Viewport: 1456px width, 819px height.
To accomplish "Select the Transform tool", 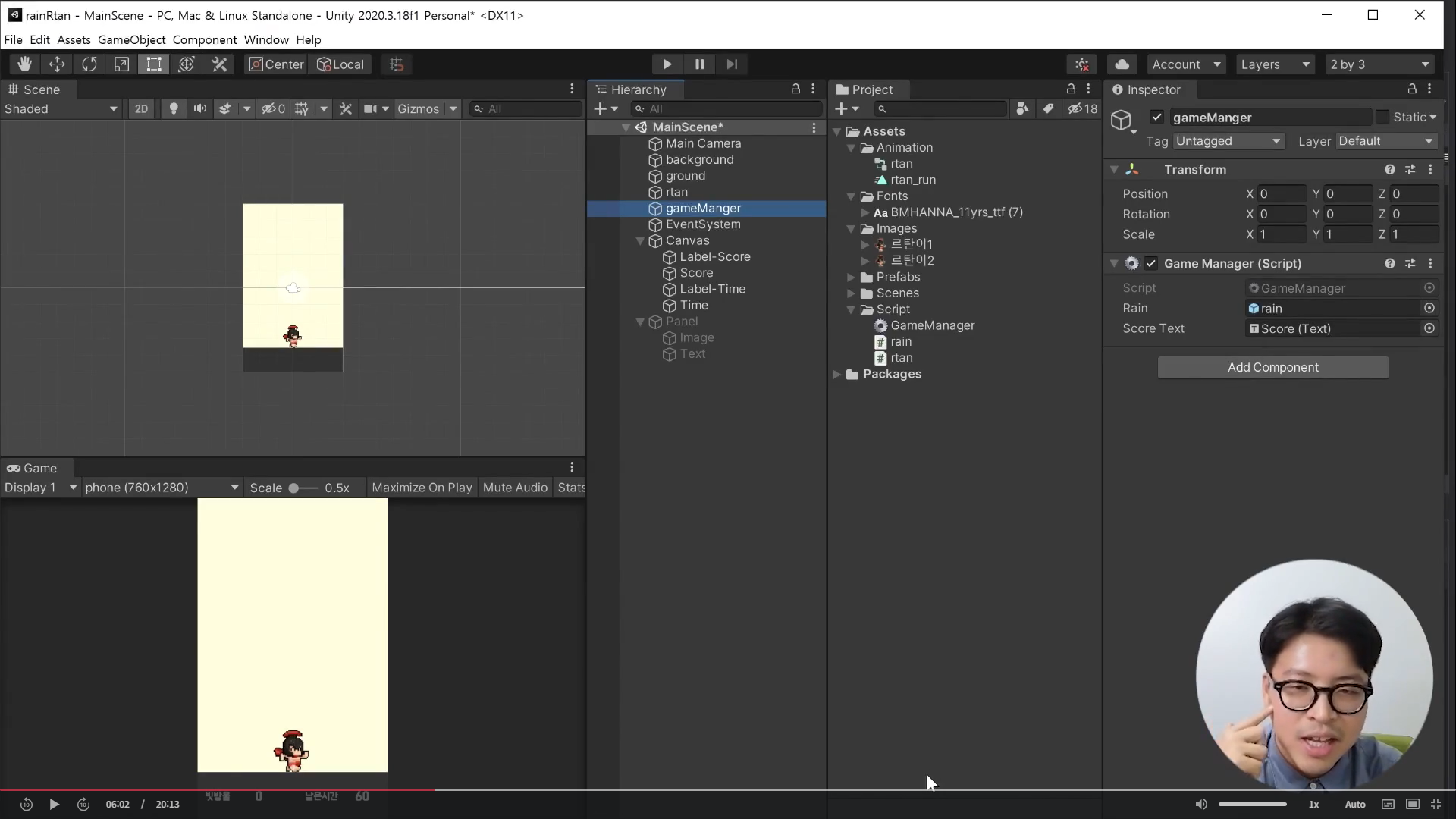I will [x=187, y=64].
